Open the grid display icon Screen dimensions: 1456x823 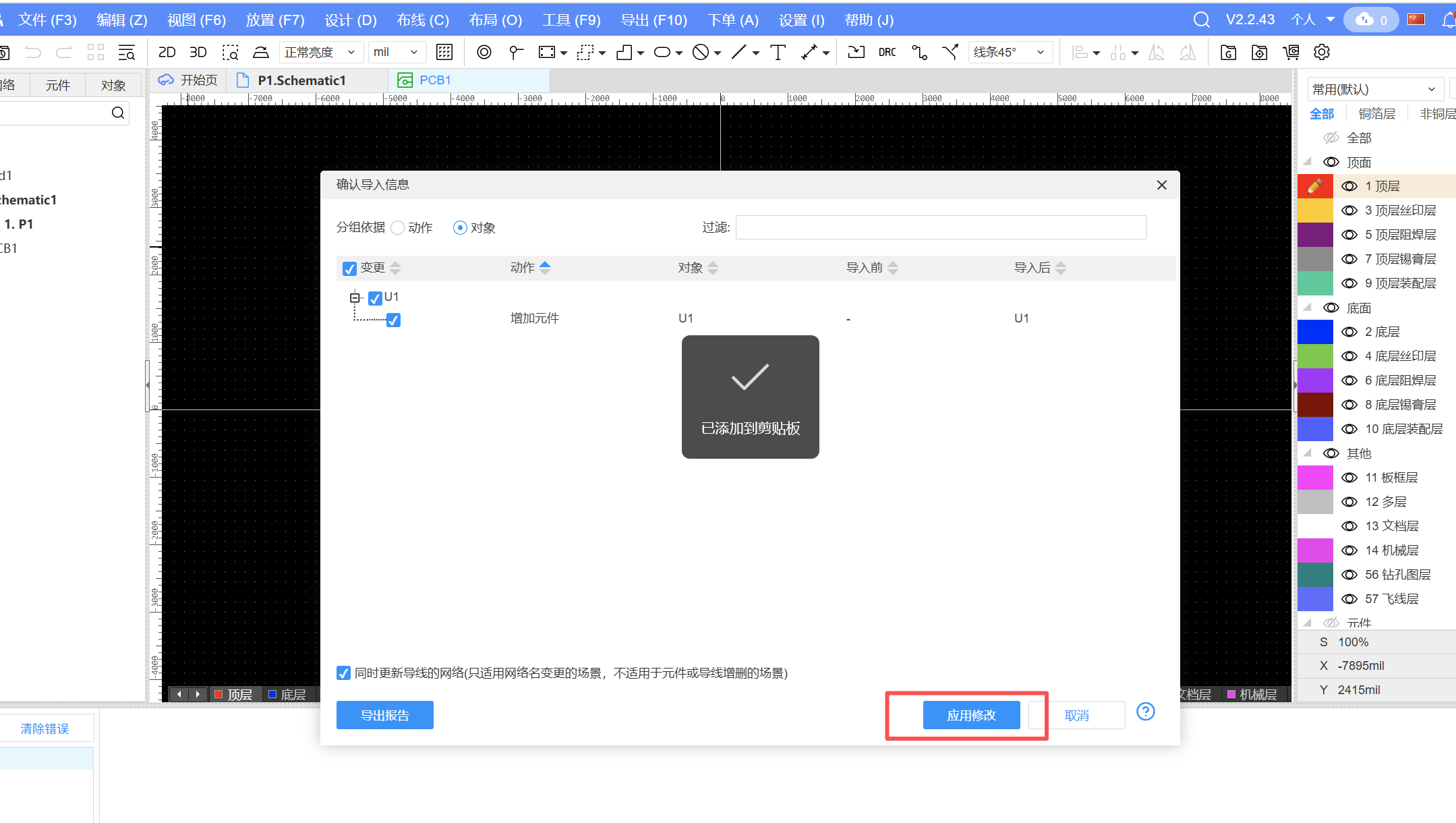point(444,52)
